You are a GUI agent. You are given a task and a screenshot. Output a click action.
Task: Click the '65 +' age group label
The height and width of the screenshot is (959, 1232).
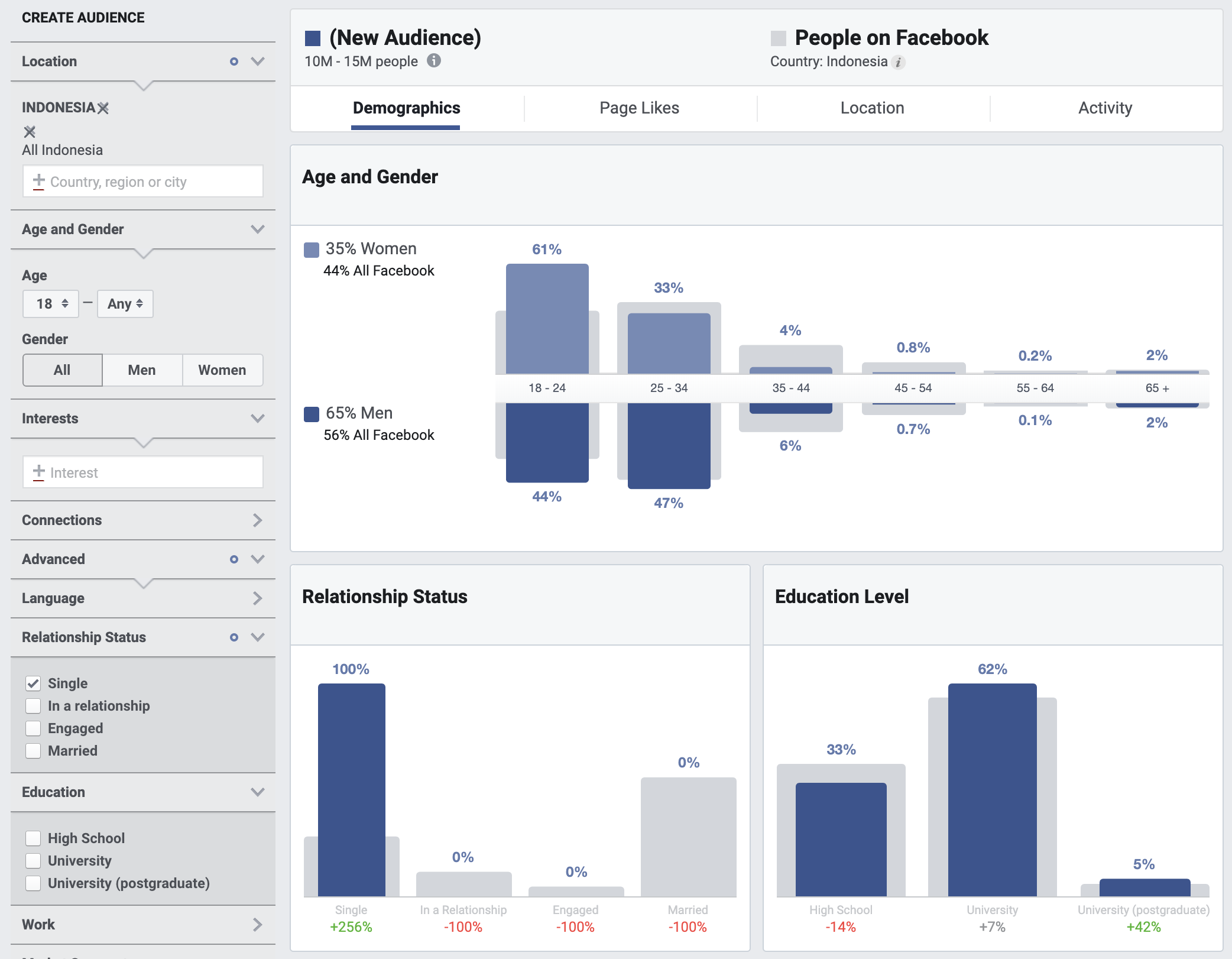click(x=1158, y=388)
